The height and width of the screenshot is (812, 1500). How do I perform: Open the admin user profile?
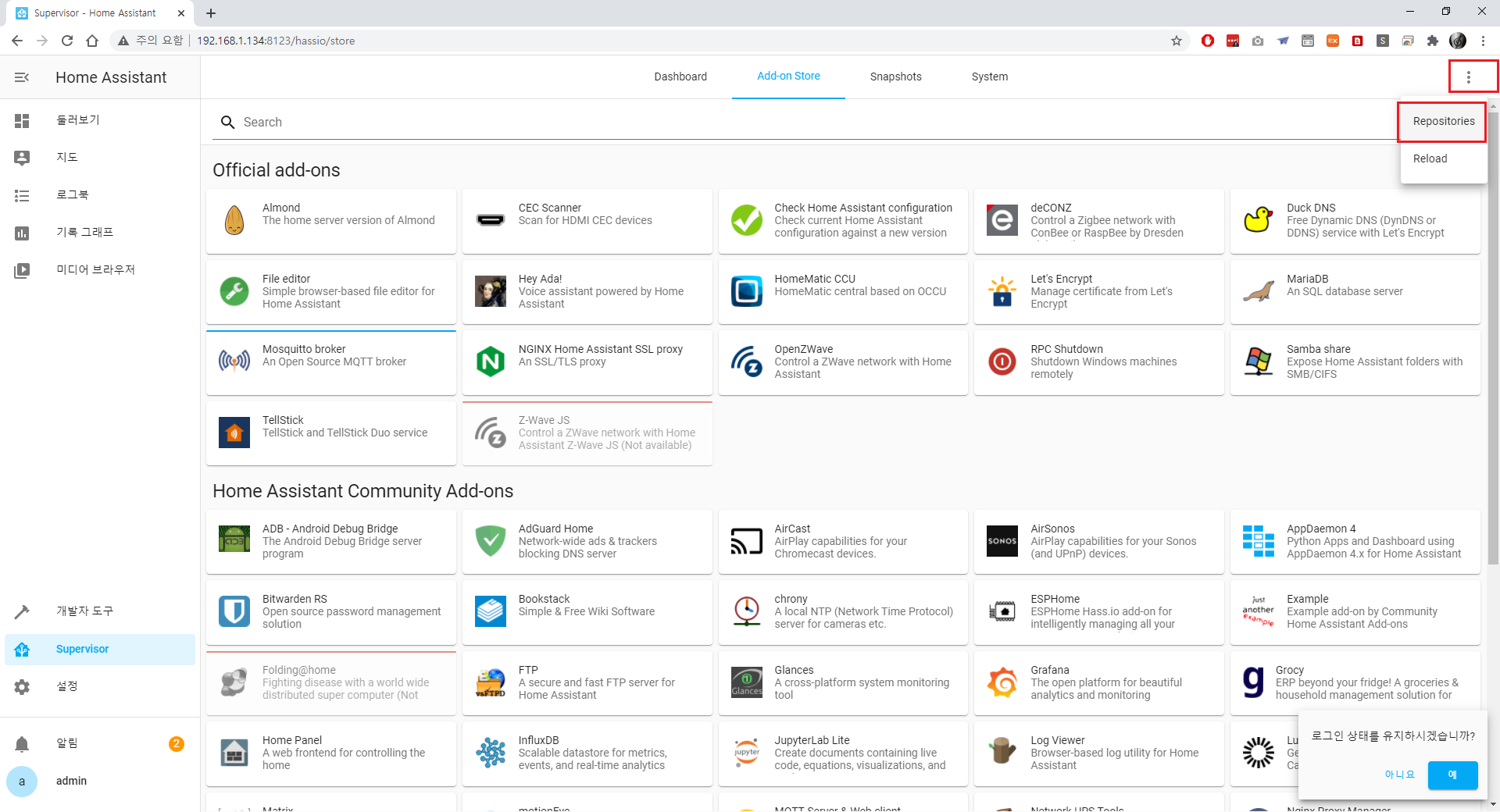pyautogui.click(x=100, y=781)
